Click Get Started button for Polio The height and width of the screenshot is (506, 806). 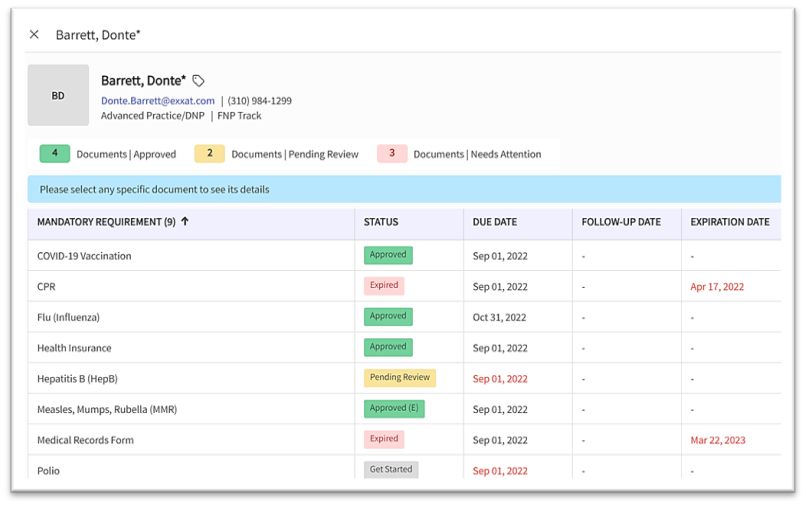390,470
